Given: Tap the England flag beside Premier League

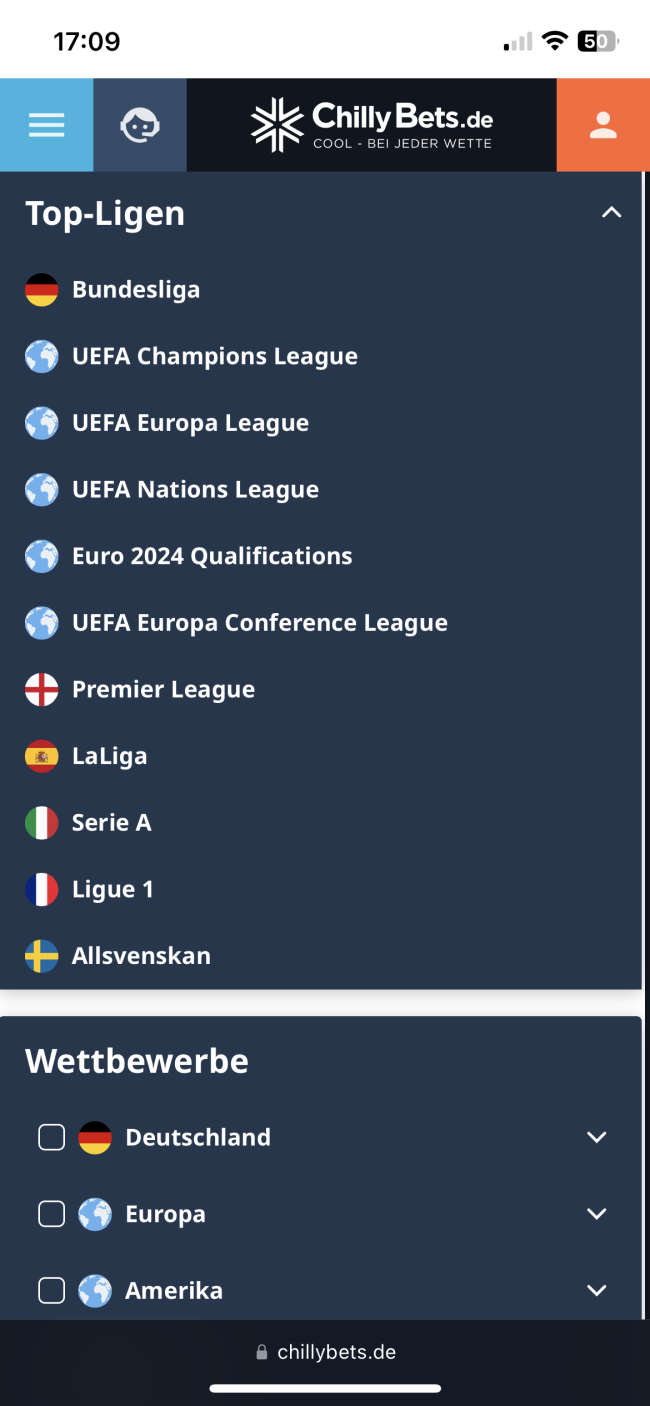Looking at the screenshot, I should (x=42, y=690).
